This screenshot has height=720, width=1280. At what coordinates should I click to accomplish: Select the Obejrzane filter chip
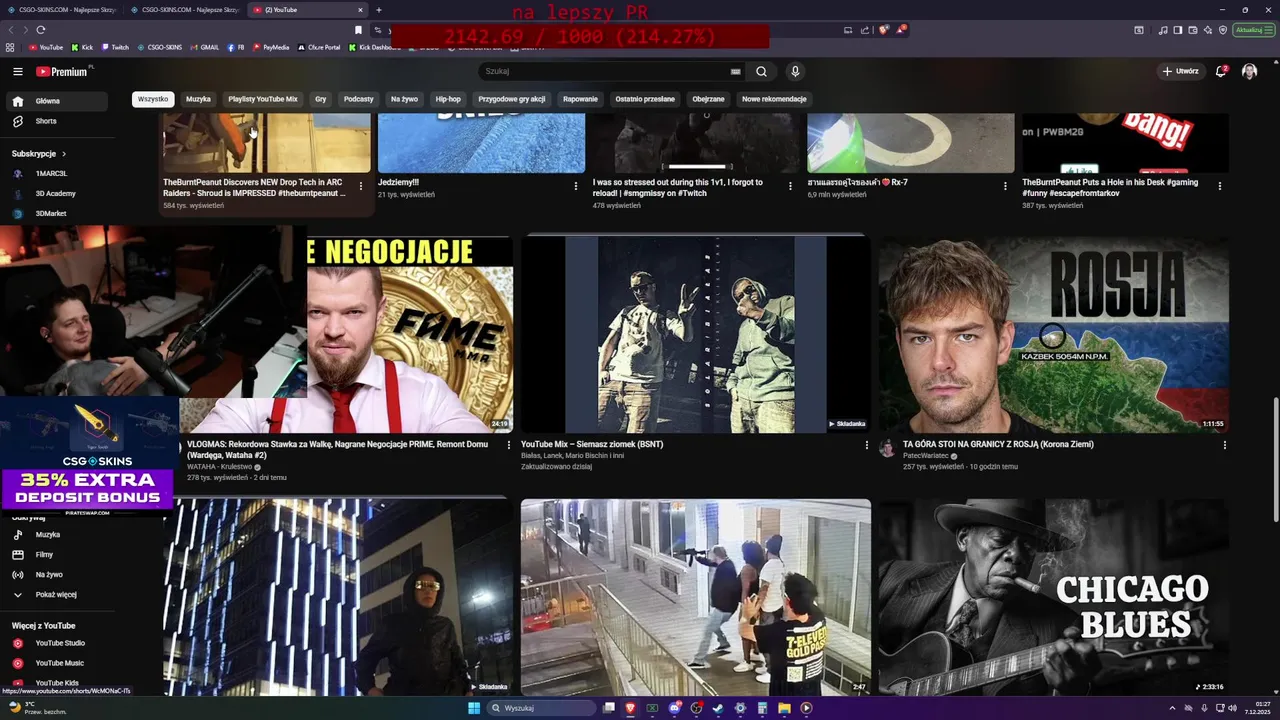coord(708,99)
